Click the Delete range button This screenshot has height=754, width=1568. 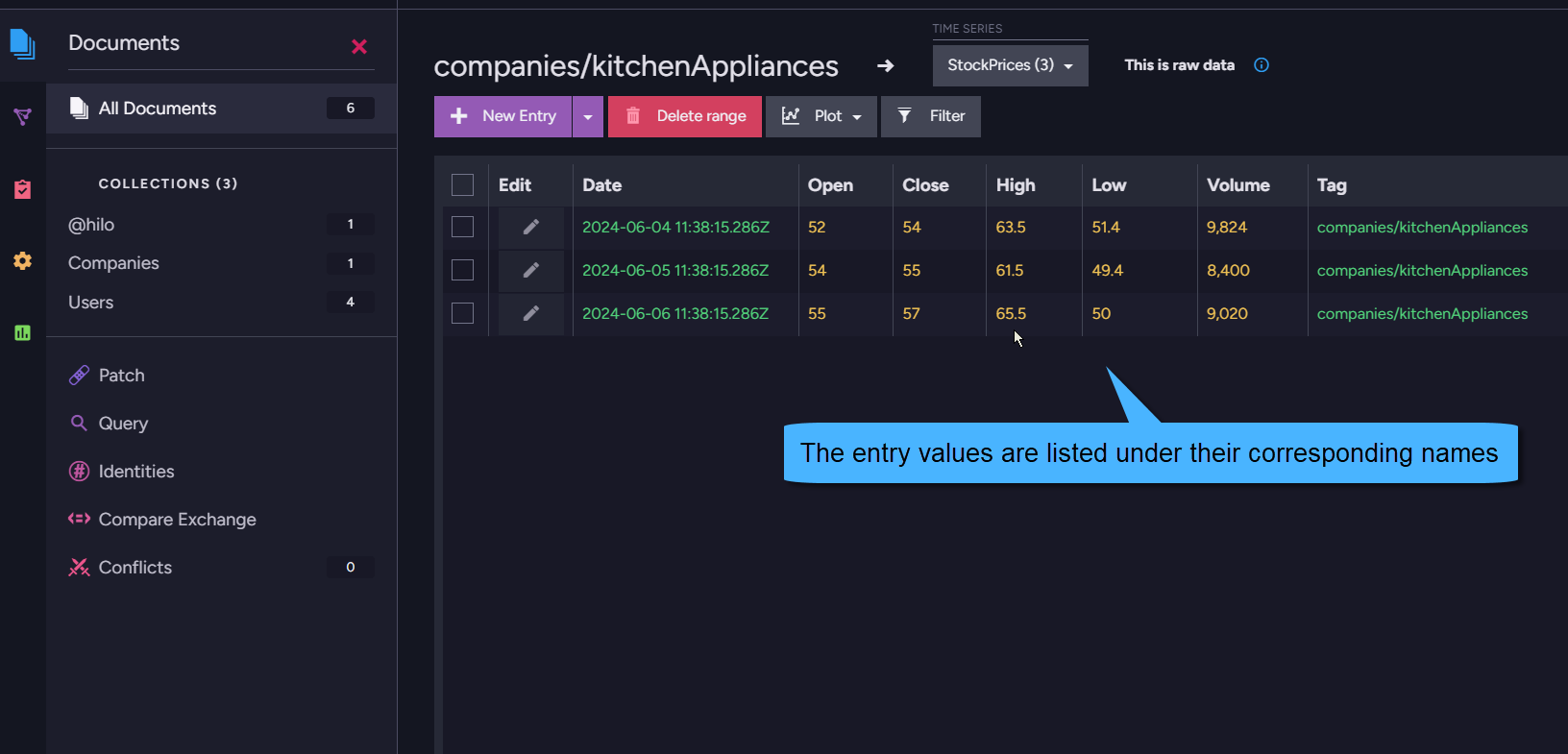[685, 116]
